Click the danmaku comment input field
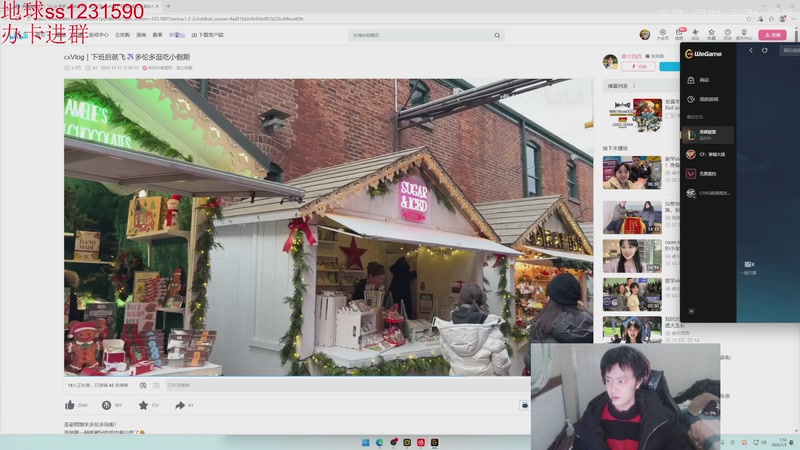This screenshot has height=450, width=800. 347,385
